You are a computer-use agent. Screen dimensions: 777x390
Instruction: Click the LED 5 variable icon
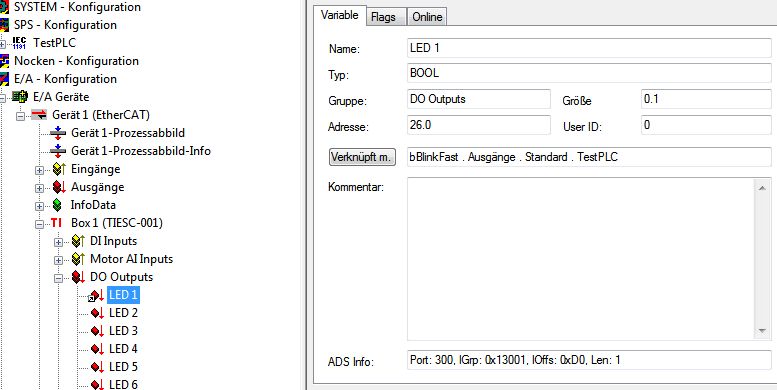pos(97,367)
